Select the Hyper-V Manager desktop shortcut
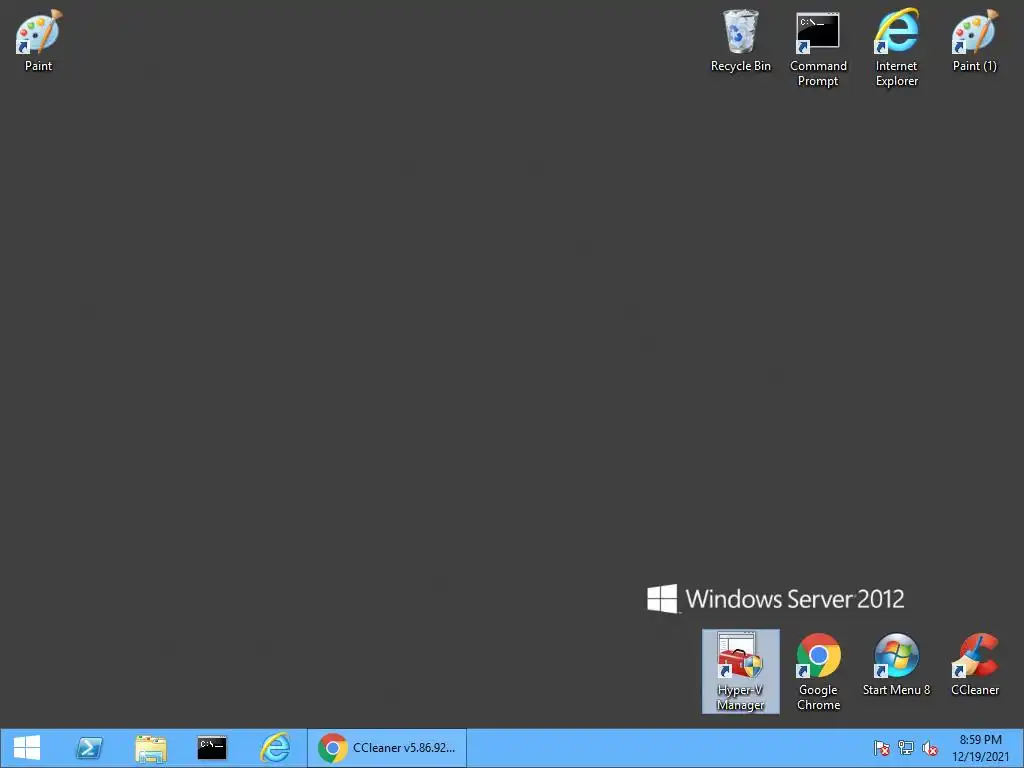This screenshot has height=768, width=1024. coord(741,671)
